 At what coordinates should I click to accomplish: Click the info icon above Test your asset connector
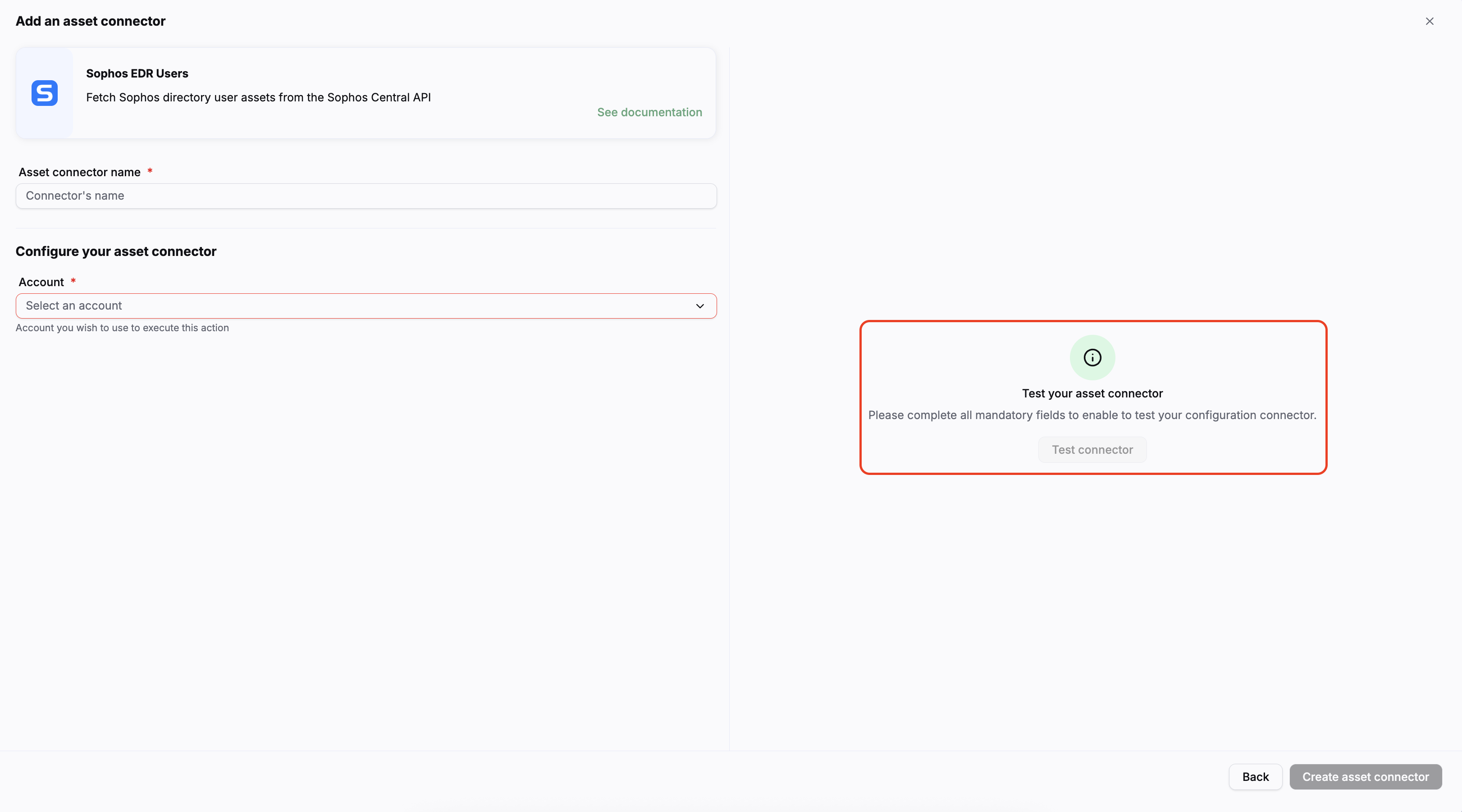click(1092, 357)
